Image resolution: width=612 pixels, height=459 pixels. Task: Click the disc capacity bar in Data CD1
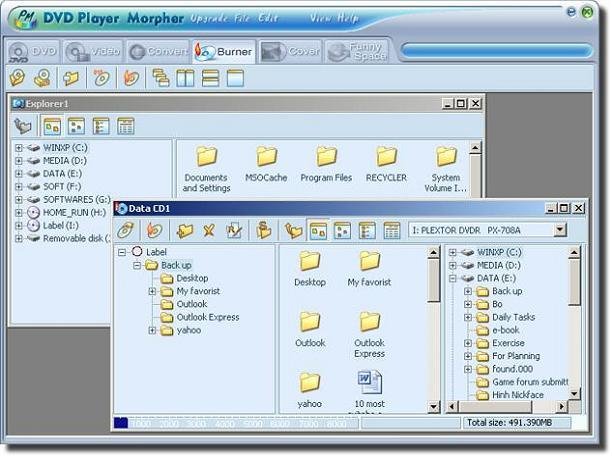[x=236, y=423]
